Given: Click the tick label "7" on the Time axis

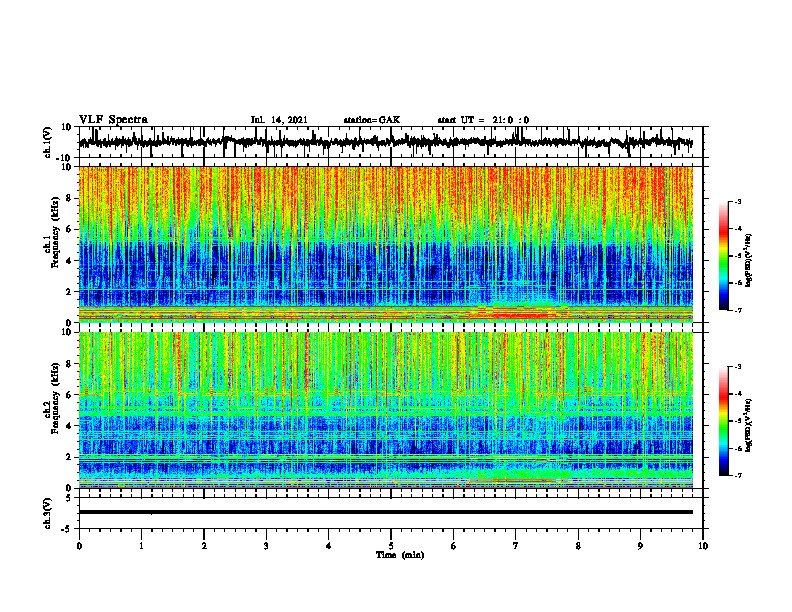Looking at the screenshot, I should [x=516, y=546].
